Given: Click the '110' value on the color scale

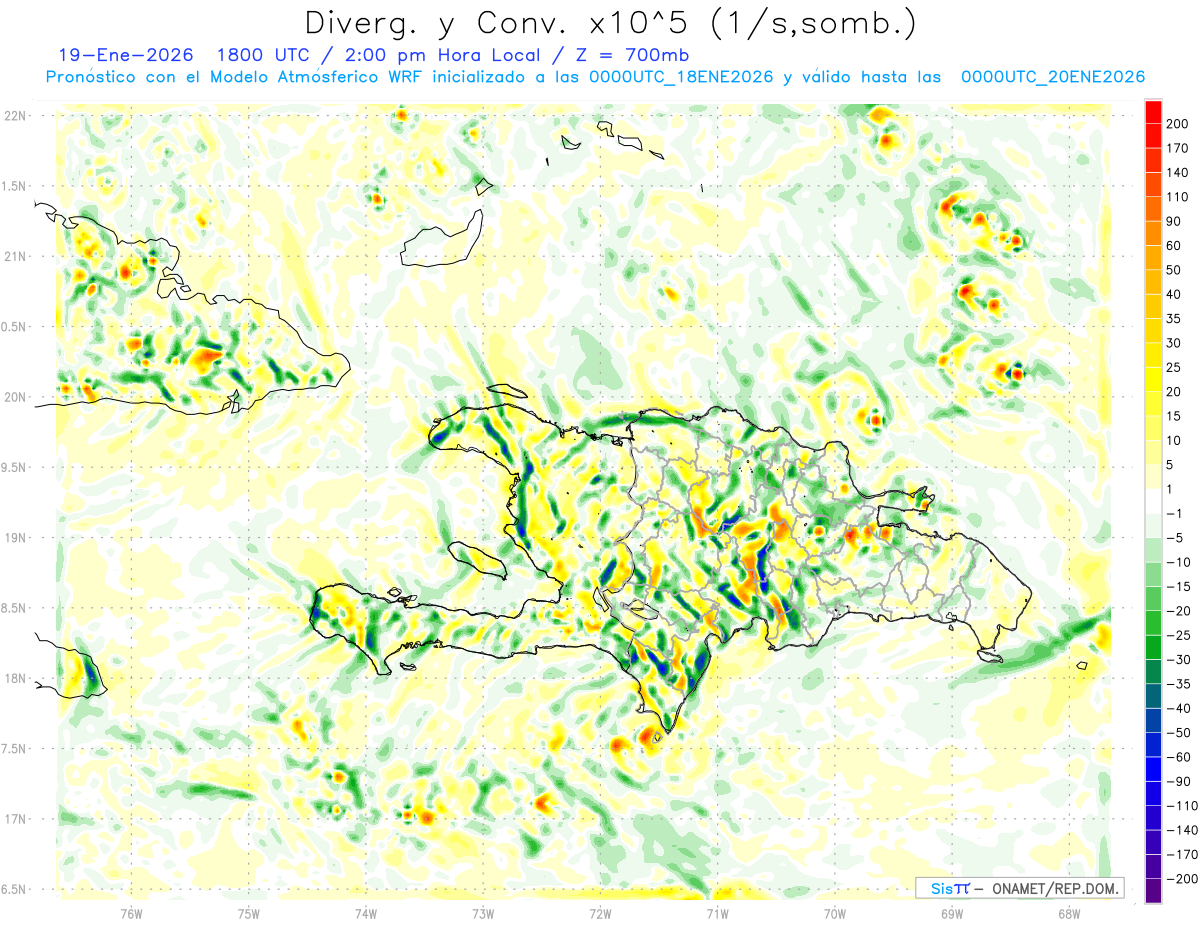Looking at the screenshot, I should coord(1178,197).
